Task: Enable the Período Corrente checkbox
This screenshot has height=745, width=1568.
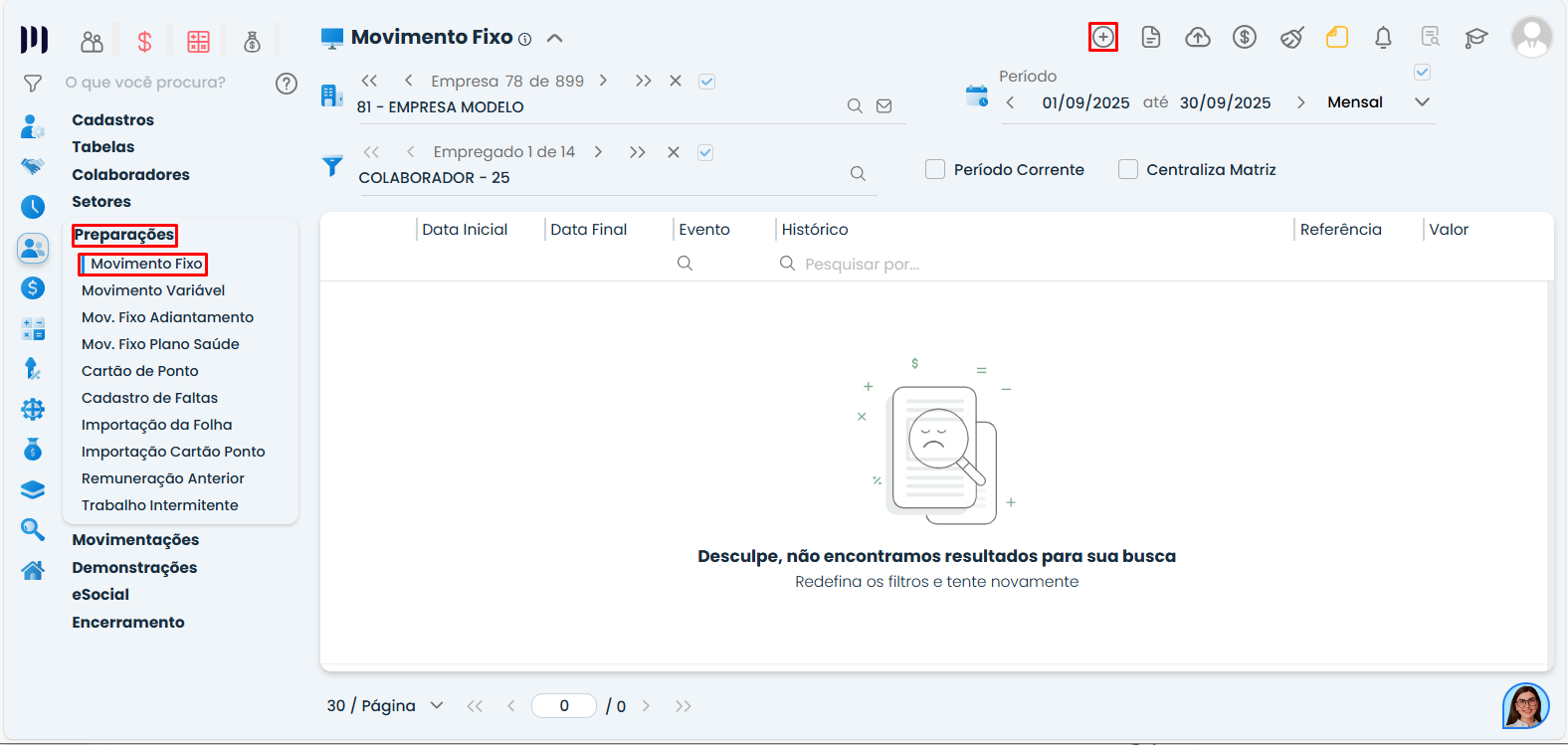Action: (935, 170)
